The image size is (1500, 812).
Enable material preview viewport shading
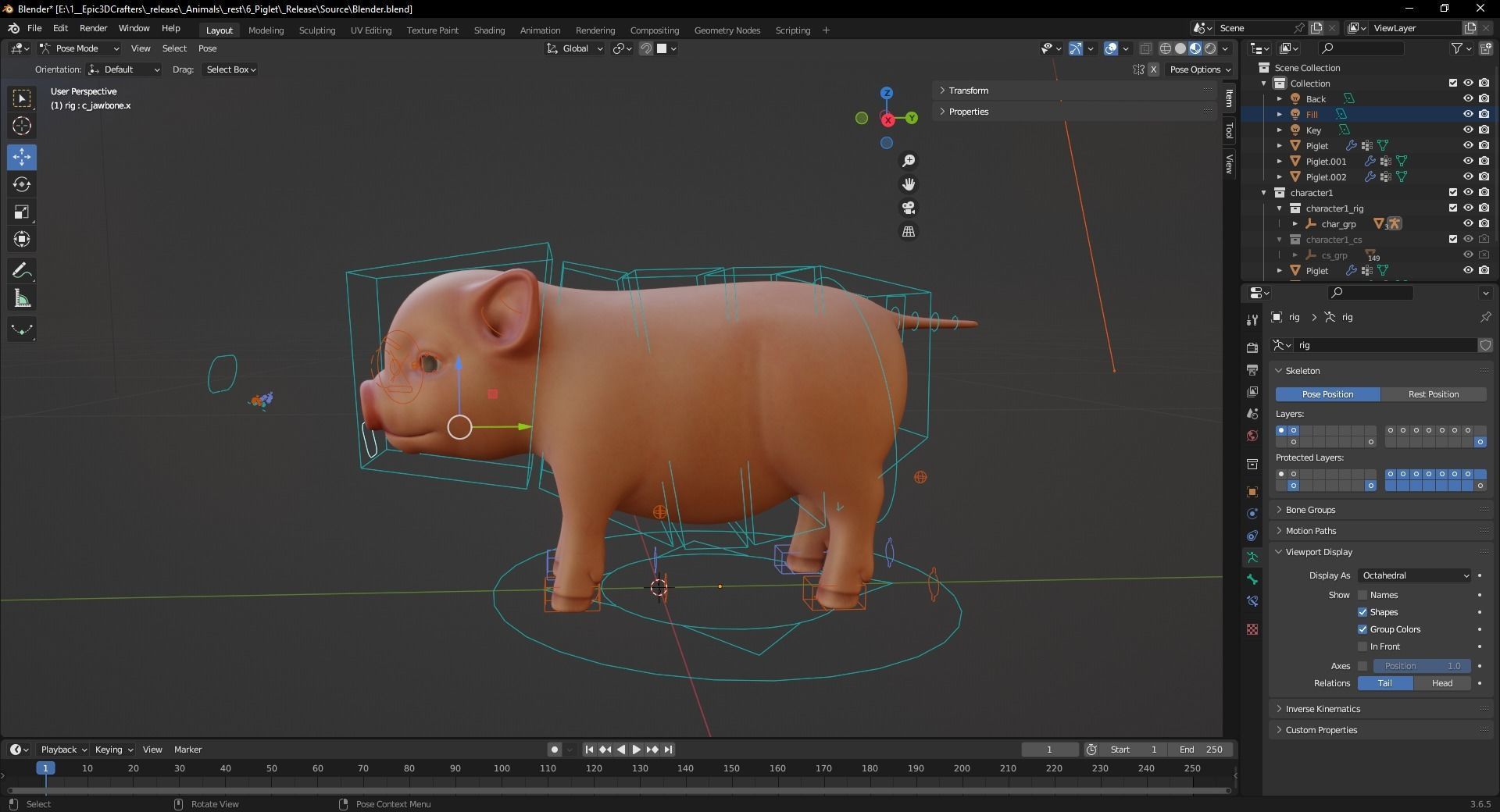[x=1195, y=48]
